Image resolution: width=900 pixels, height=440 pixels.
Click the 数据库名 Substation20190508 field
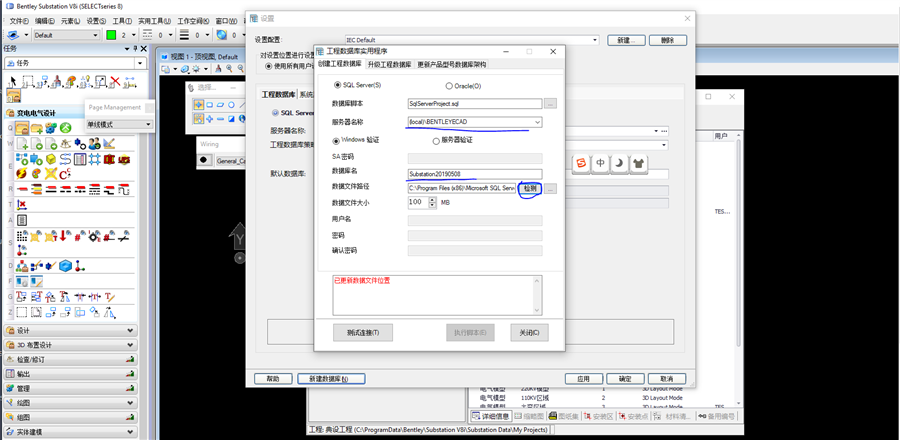coord(475,174)
